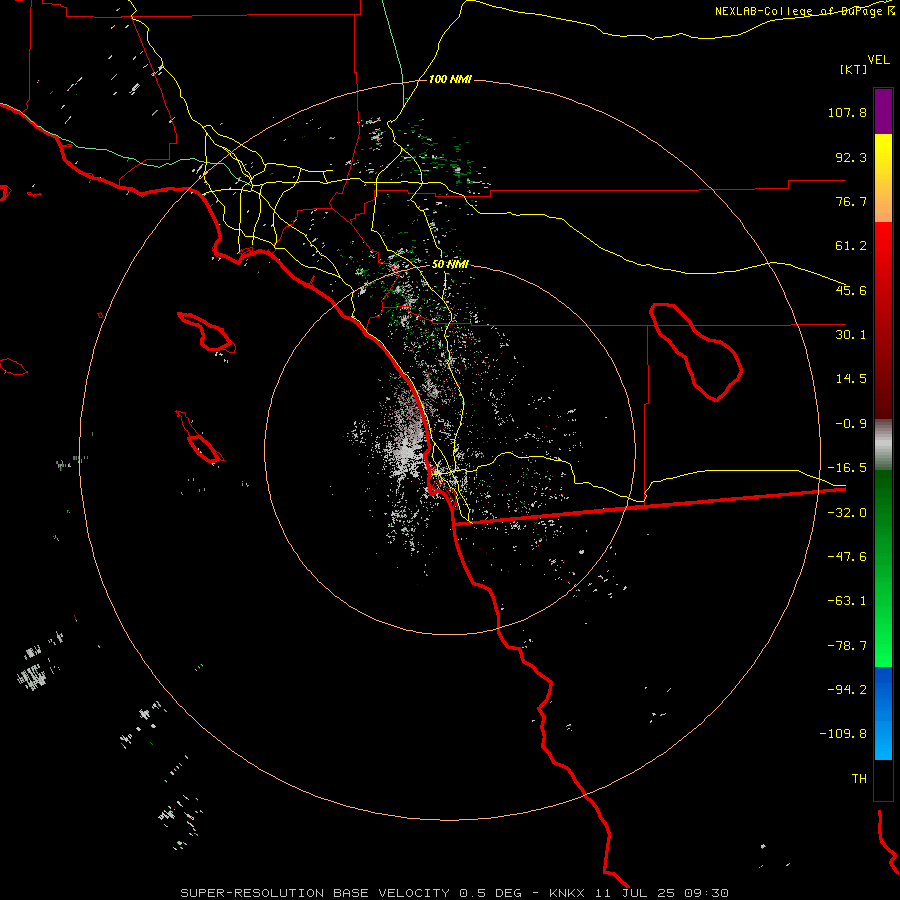Click the -78.7 velocity scale value

(847, 646)
